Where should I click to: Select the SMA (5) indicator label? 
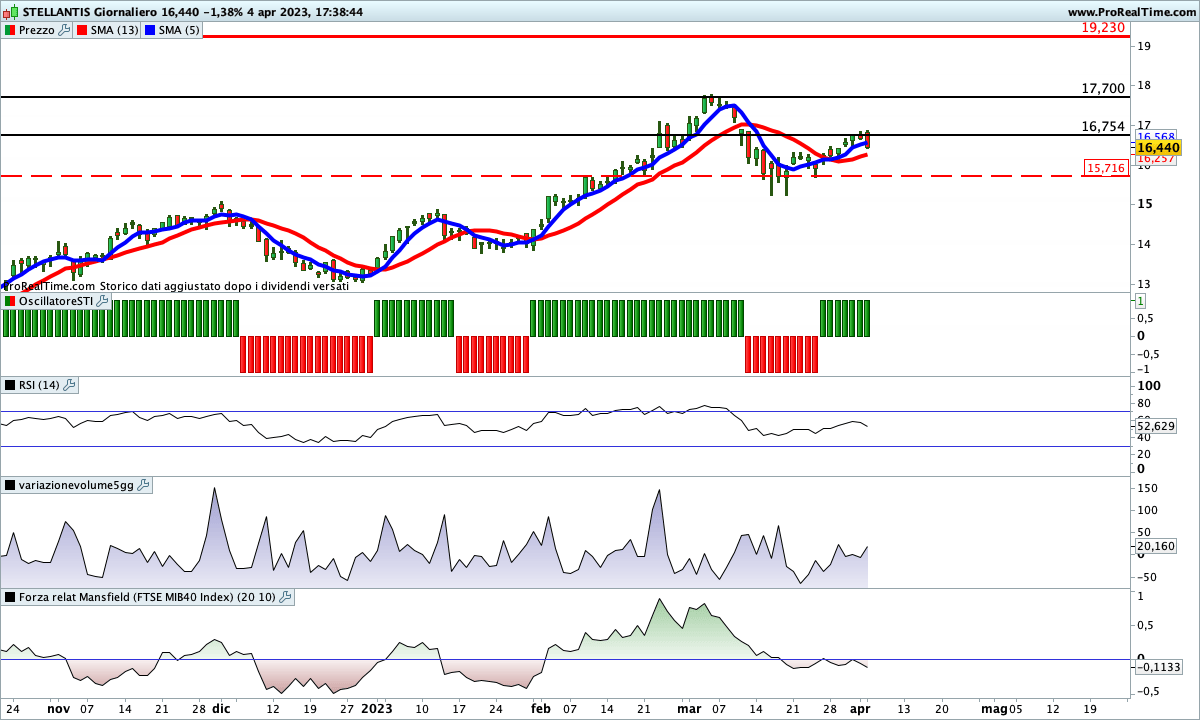[179, 30]
